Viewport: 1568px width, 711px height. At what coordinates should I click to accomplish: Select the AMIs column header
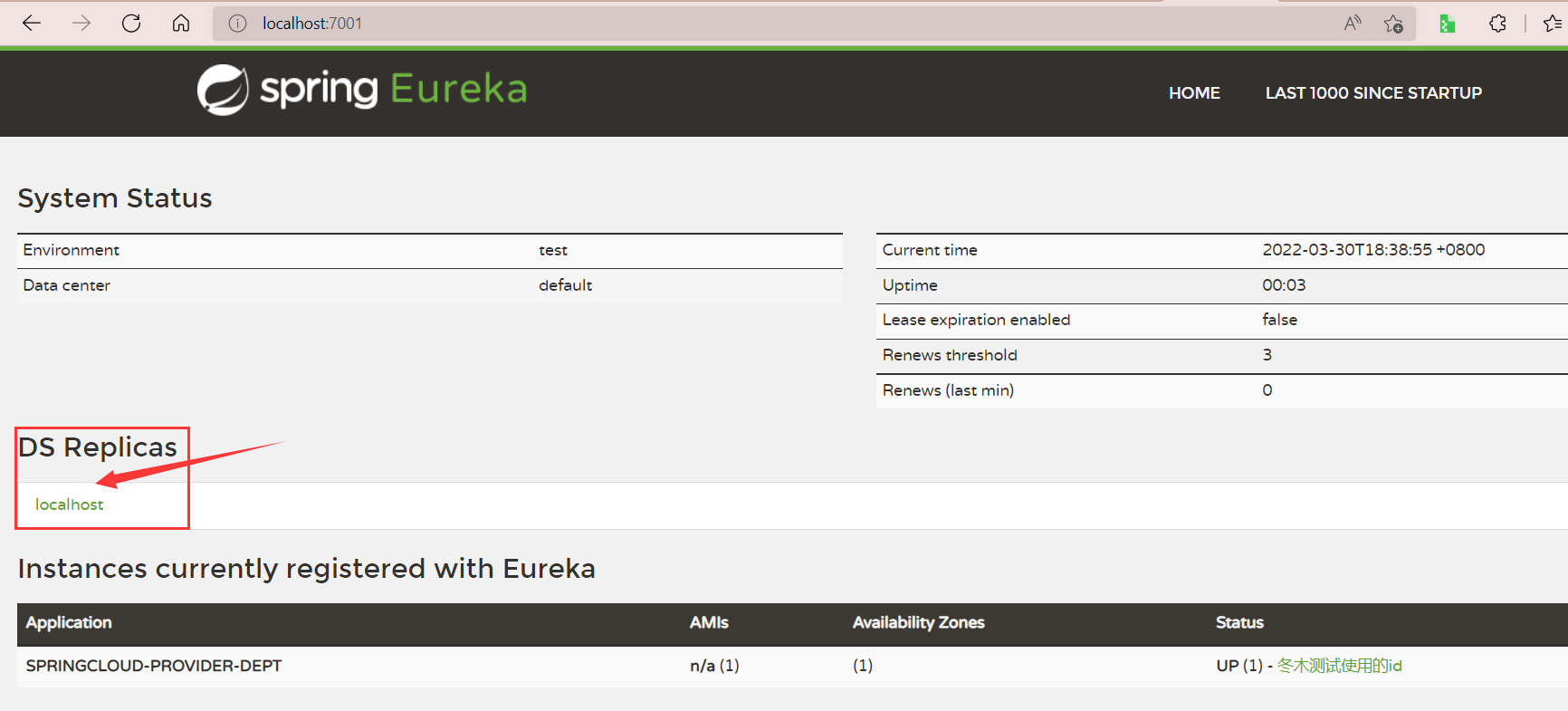click(709, 623)
